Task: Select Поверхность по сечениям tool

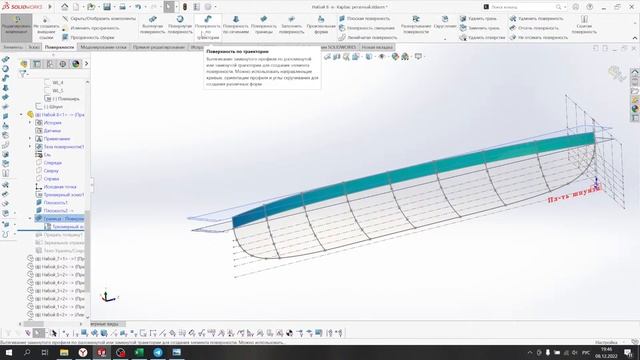Action: click(x=236, y=25)
